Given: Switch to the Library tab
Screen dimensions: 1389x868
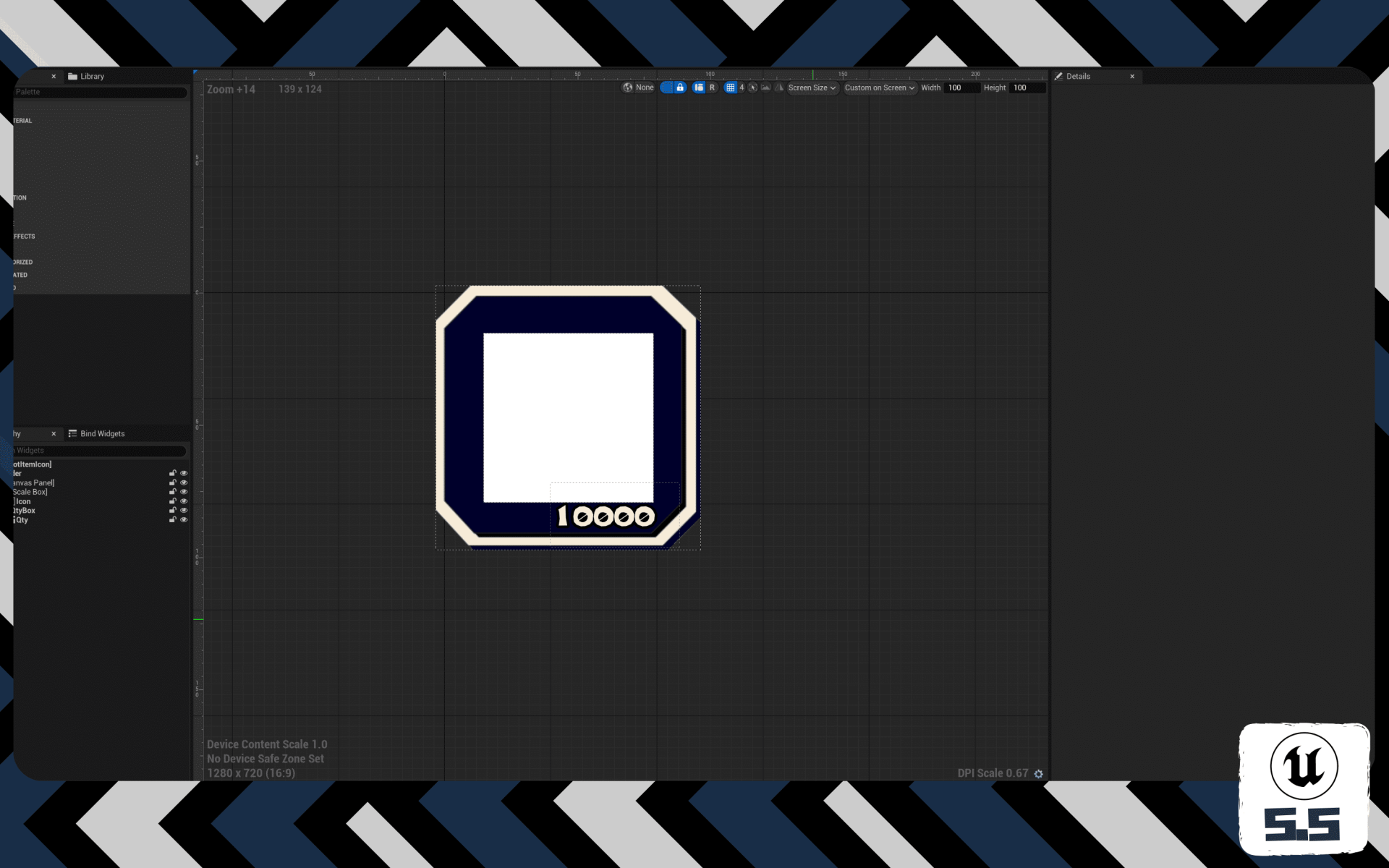Looking at the screenshot, I should coord(86,76).
